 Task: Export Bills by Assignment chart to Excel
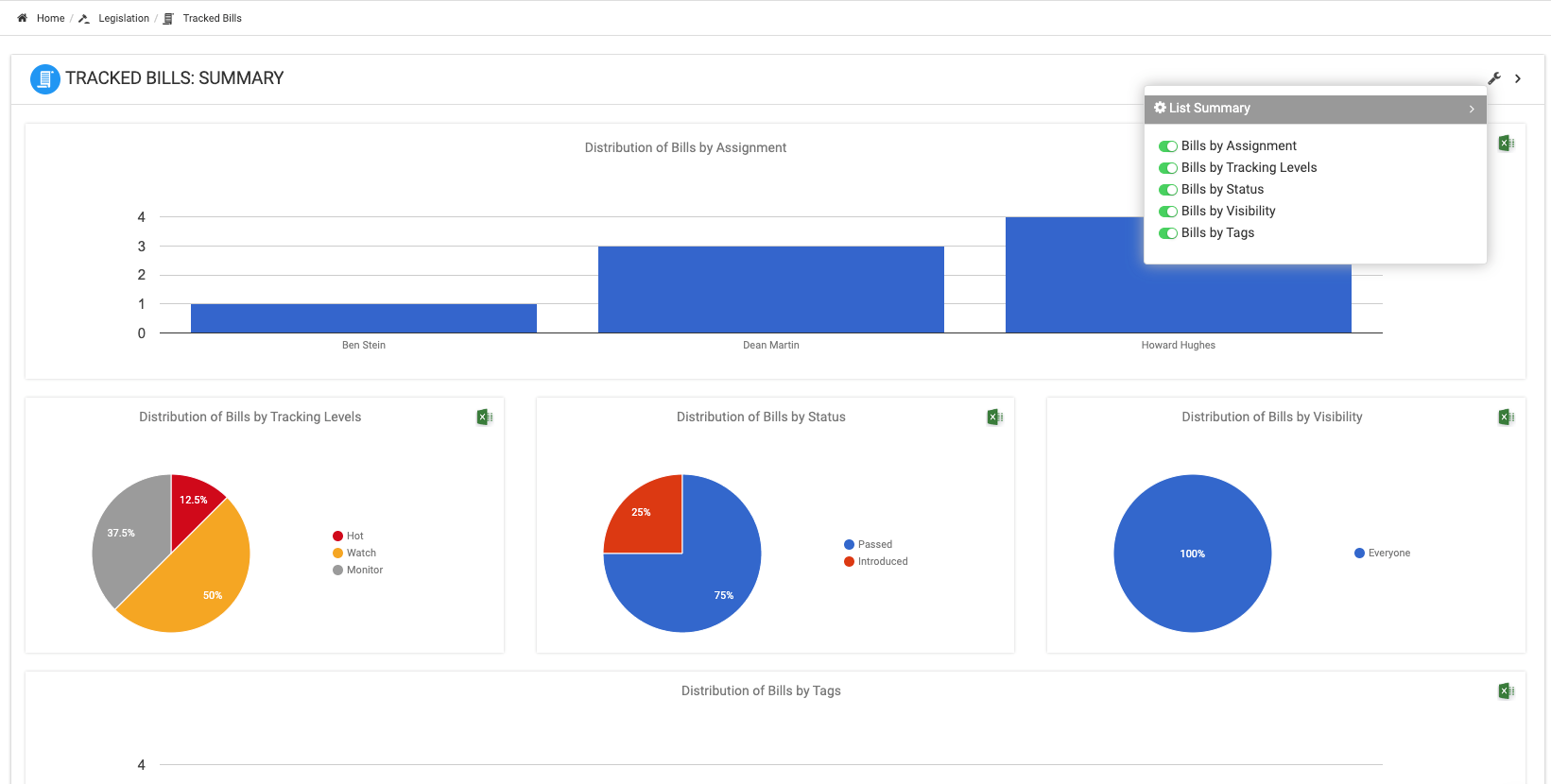(x=1507, y=144)
